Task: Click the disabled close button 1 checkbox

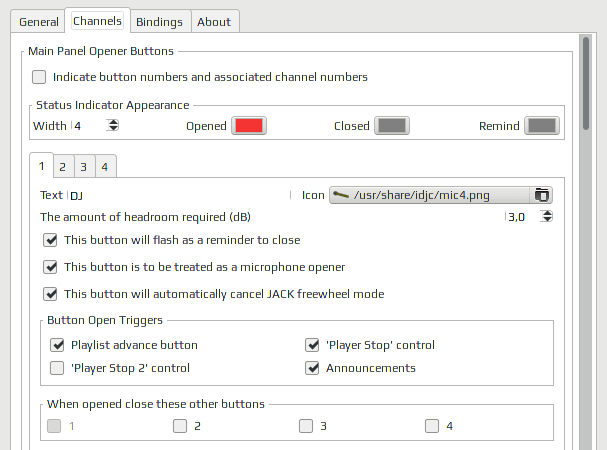Action: coord(54,426)
